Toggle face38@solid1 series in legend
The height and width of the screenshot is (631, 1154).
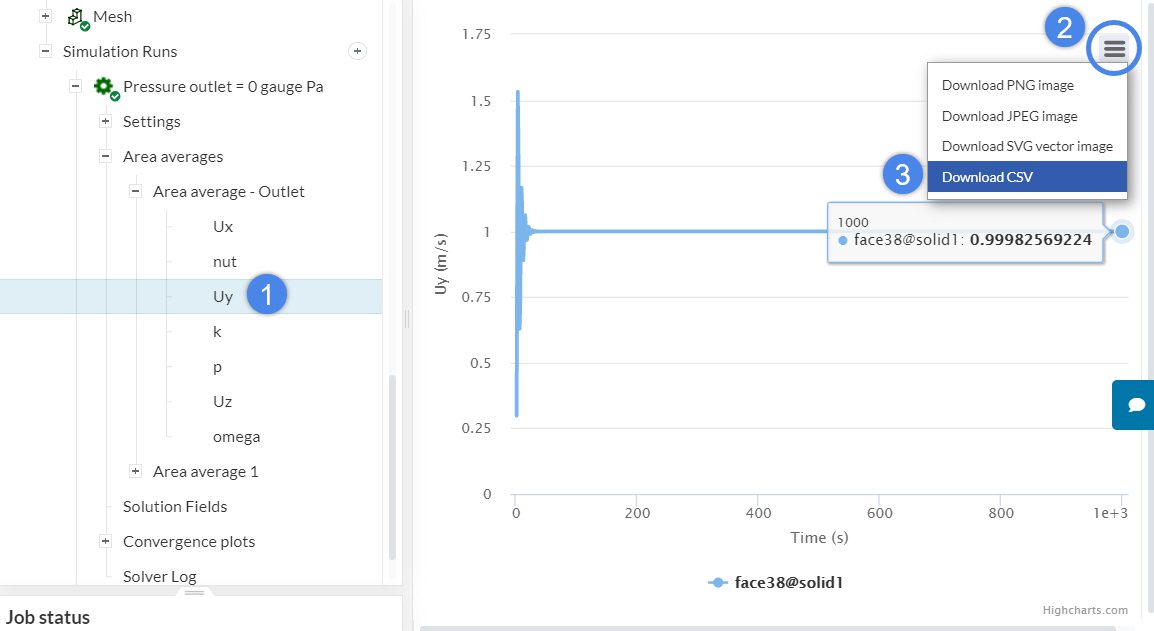point(776,582)
